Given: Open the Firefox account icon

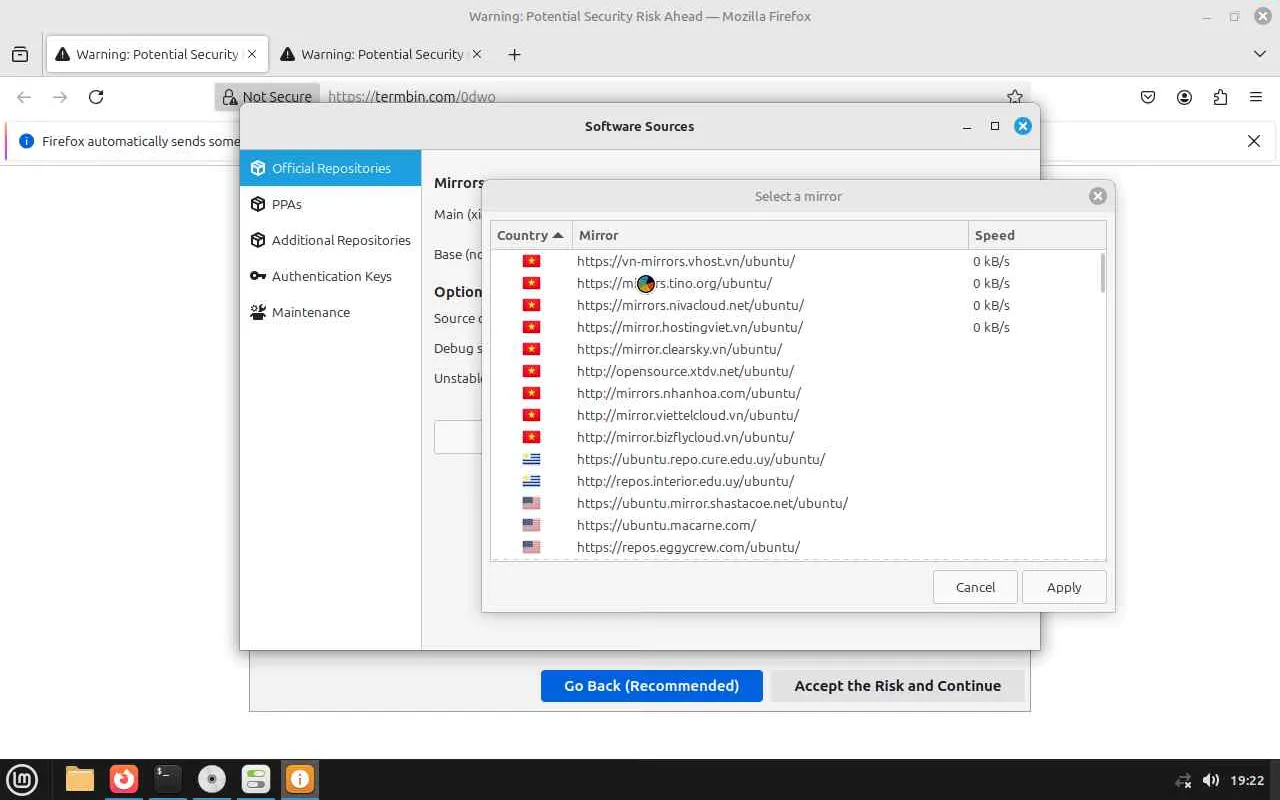Looking at the screenshot, I should pyautogui.click(x=1184, y=97).
